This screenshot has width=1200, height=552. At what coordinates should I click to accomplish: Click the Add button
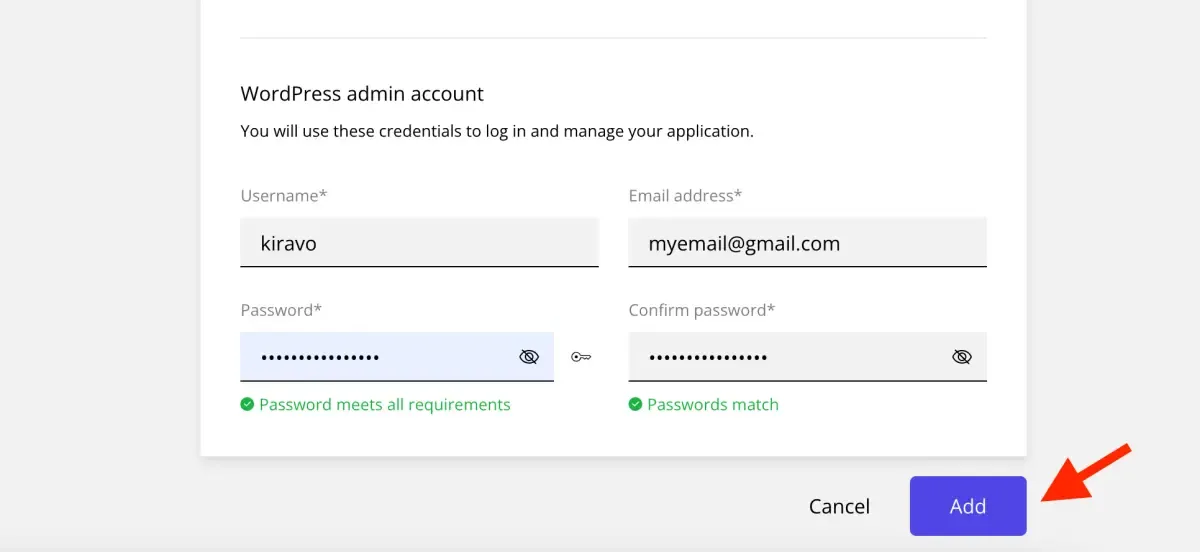pyautogui.click(x=968, y=506)
